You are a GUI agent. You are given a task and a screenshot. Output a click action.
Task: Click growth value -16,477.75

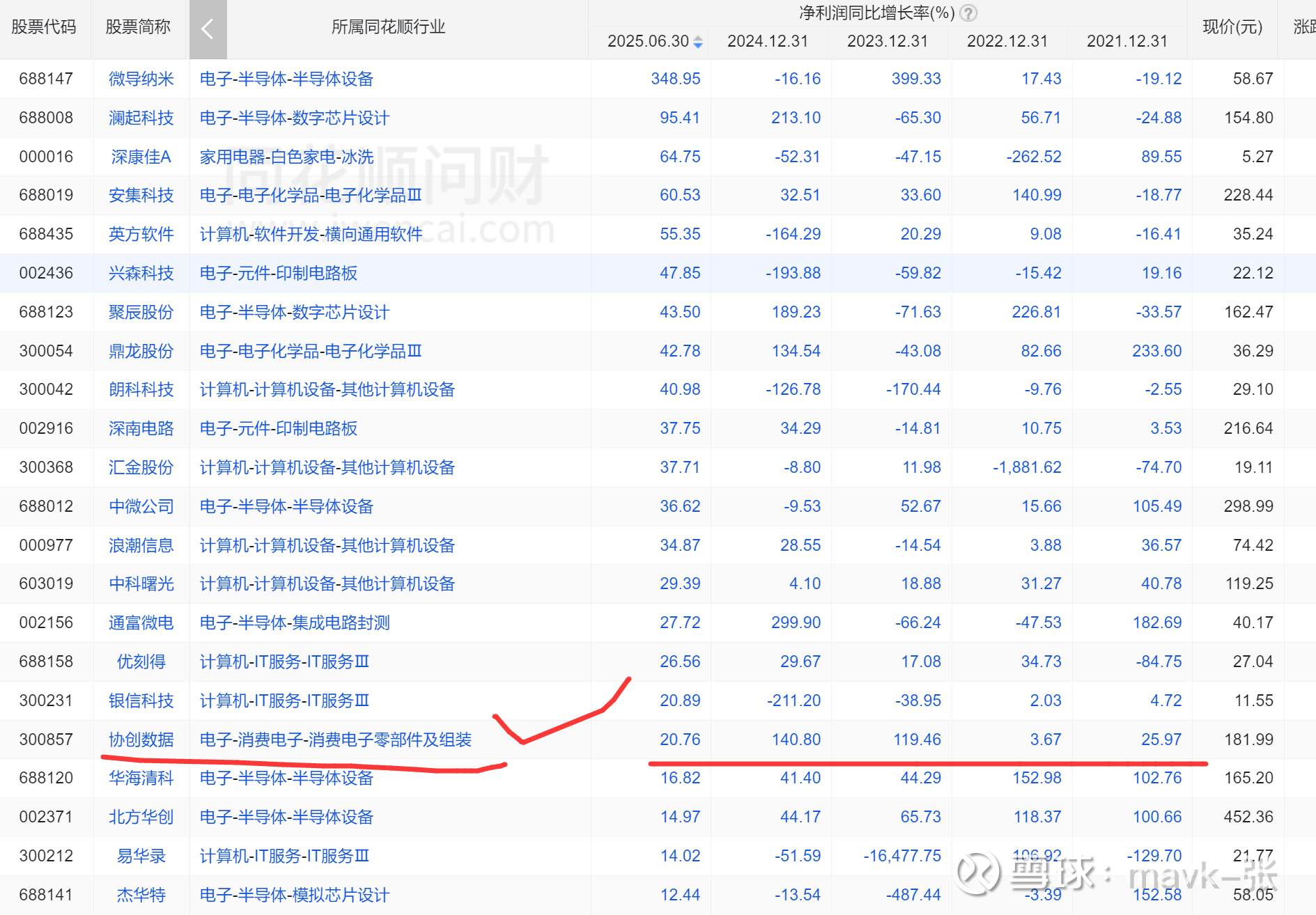[x=902, y=856]
